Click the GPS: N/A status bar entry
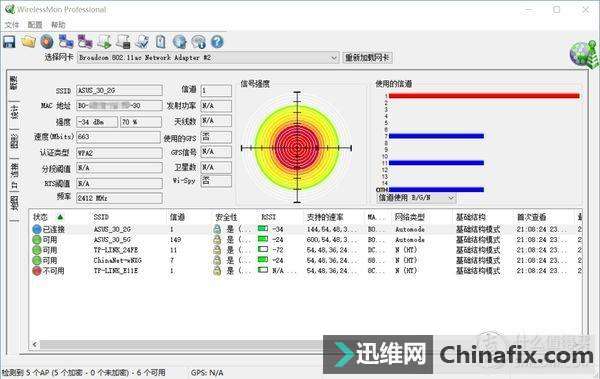 pos(207,372)
